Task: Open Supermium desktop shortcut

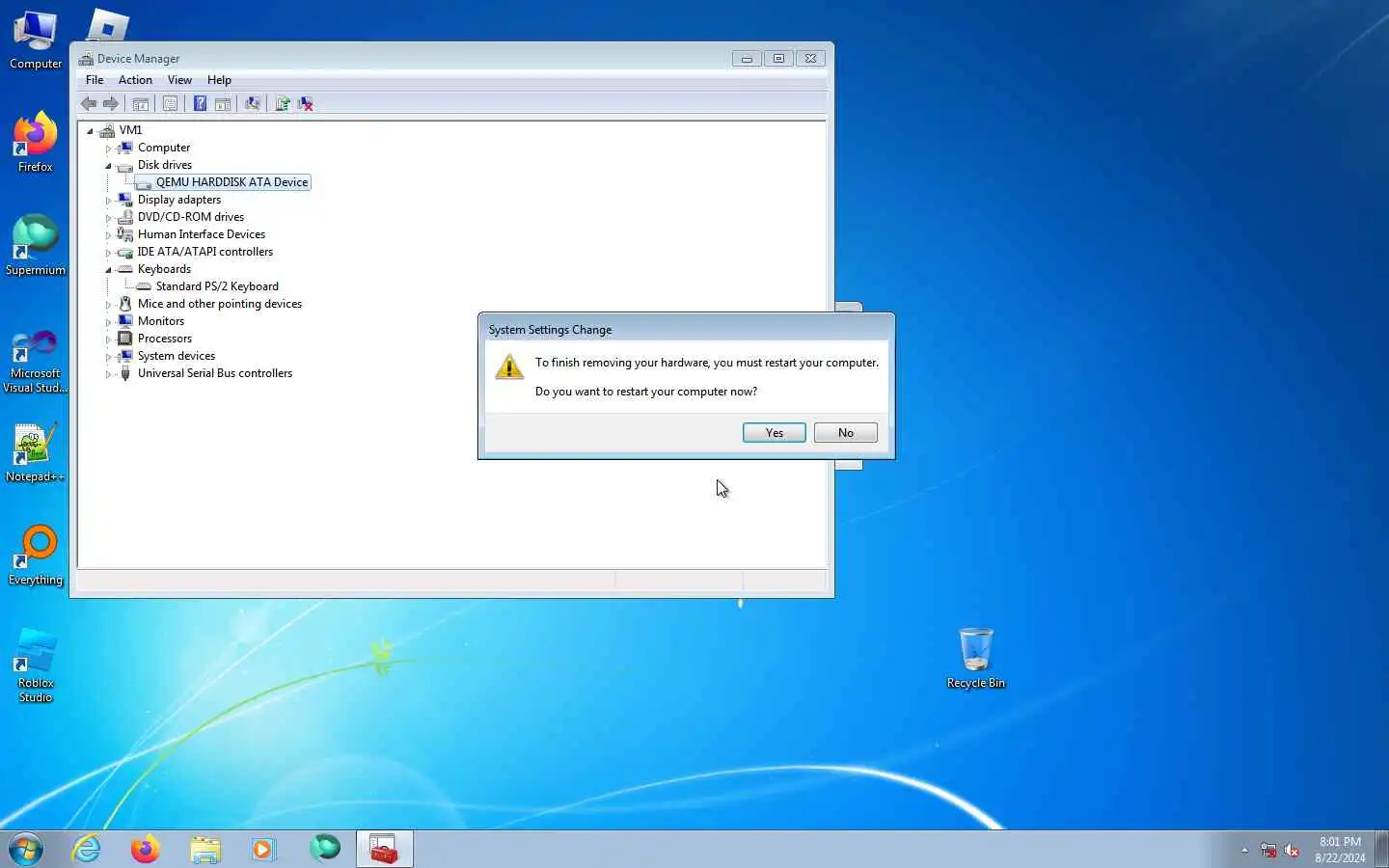Action: tap(36, 246)
